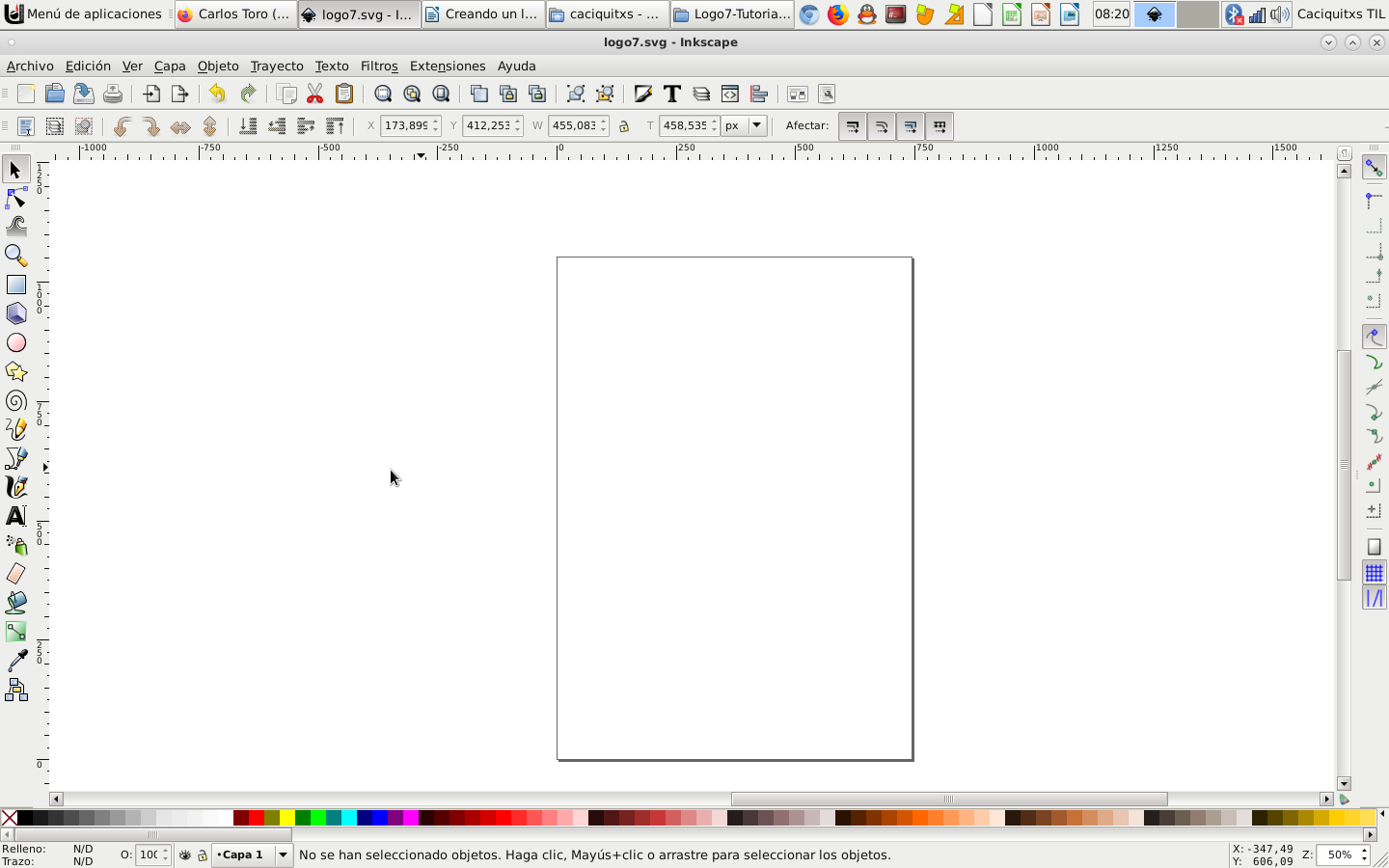Select the Gradient tool
Image resolution: width=1389 pixels, height=868 pixels.
point(15,632)
